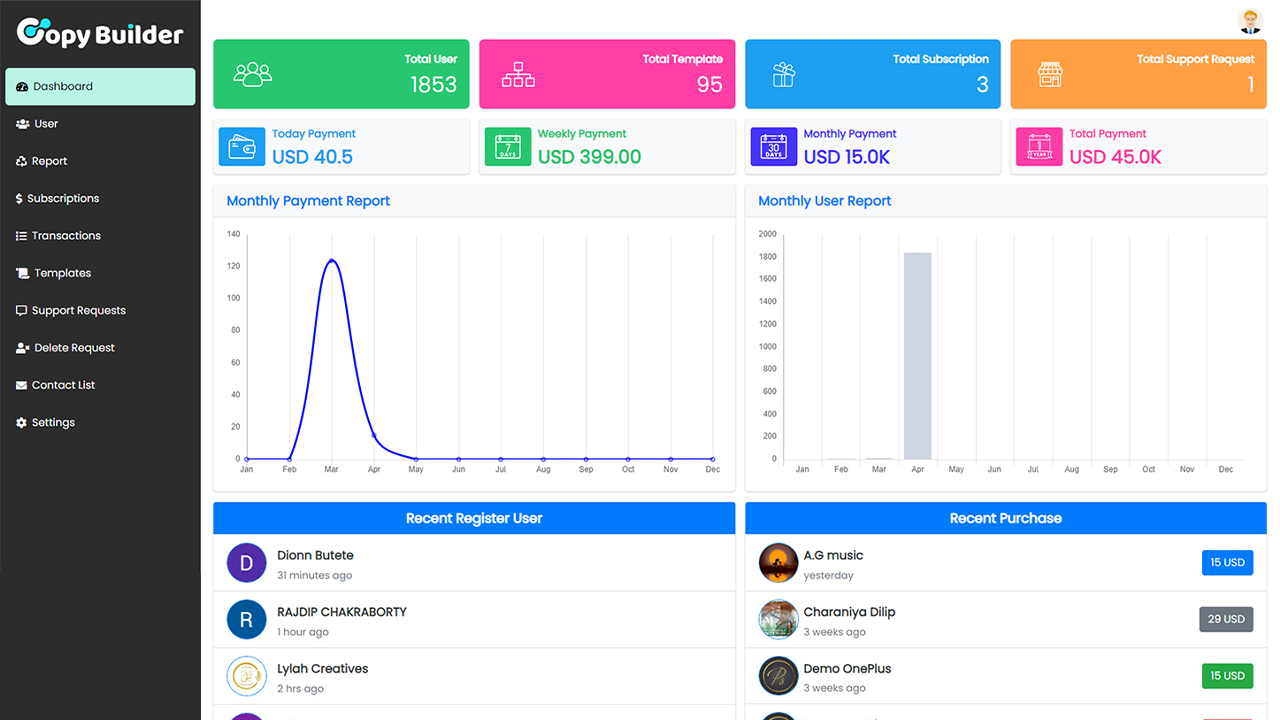Open the admin profile avatar menu
1280x720 pixels.
[1250, 21]
